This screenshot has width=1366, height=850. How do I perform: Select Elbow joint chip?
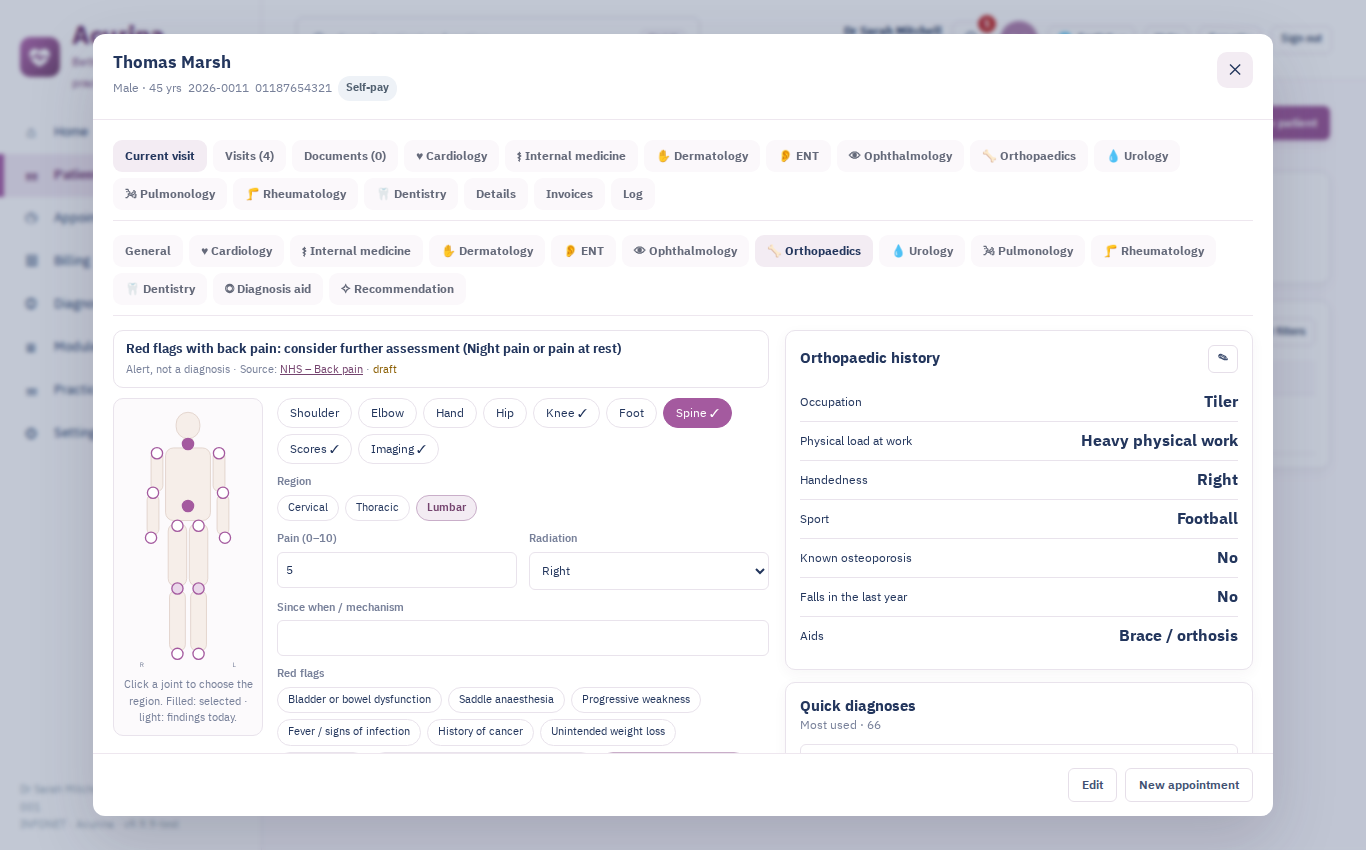[387, 413]
